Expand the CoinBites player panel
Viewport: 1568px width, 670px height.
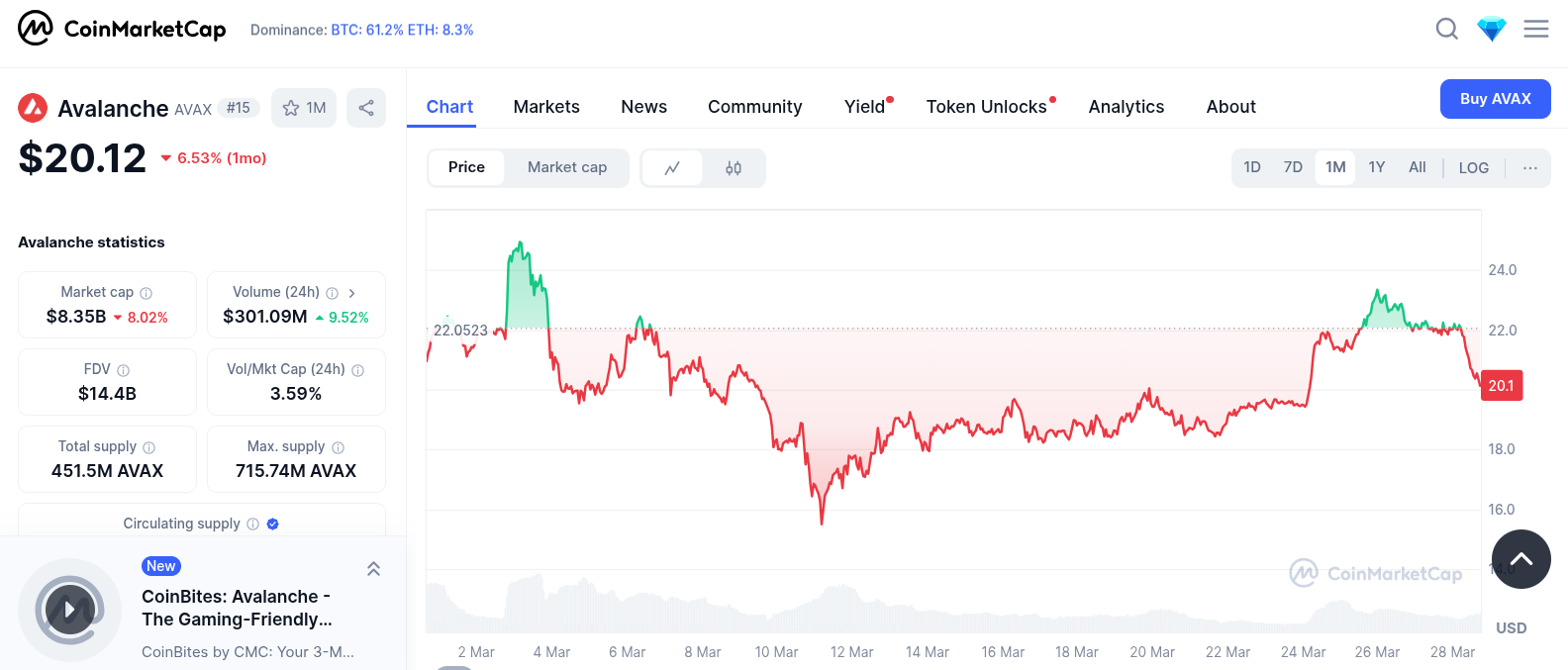pyautogui.click(x=374, y=569)
